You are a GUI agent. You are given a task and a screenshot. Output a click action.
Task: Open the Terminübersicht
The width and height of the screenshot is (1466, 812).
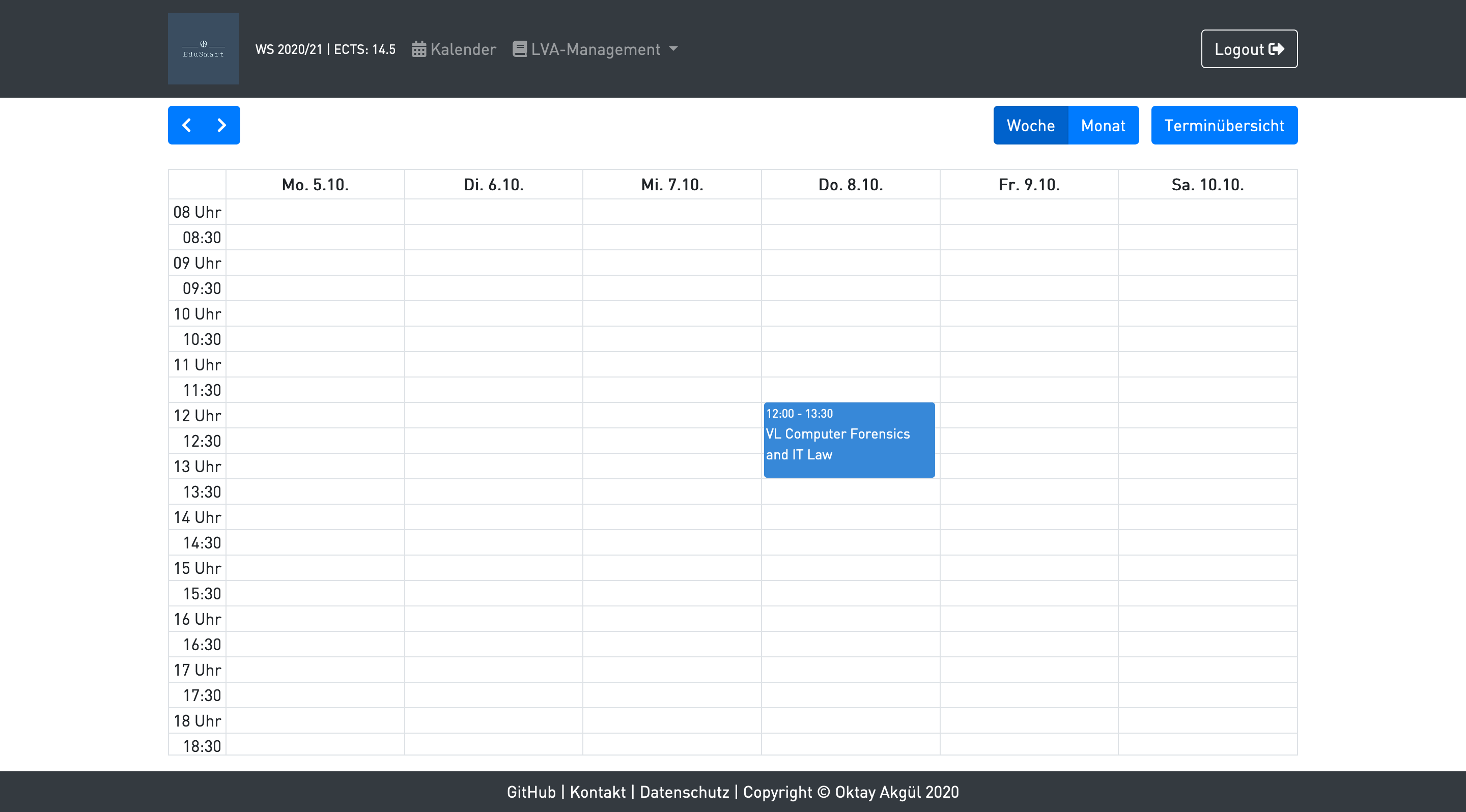pos(1224,125)
